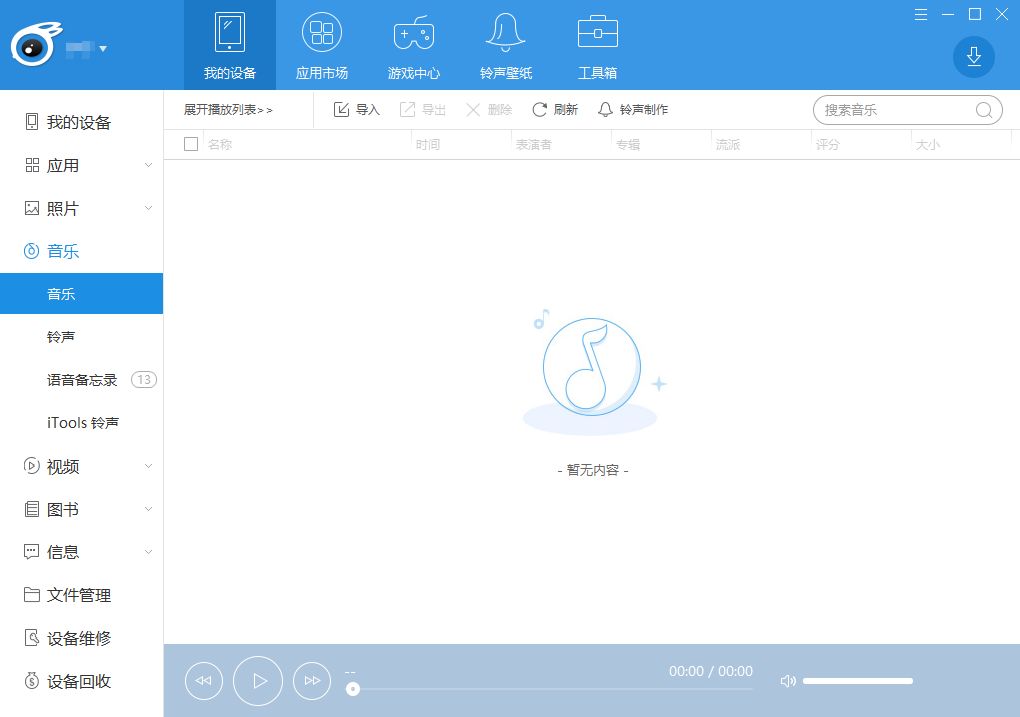Expand the 照片 sidebar section
Image resolution: width=1020 pixels, height=717 pixels.
click(x=148, y=209)
